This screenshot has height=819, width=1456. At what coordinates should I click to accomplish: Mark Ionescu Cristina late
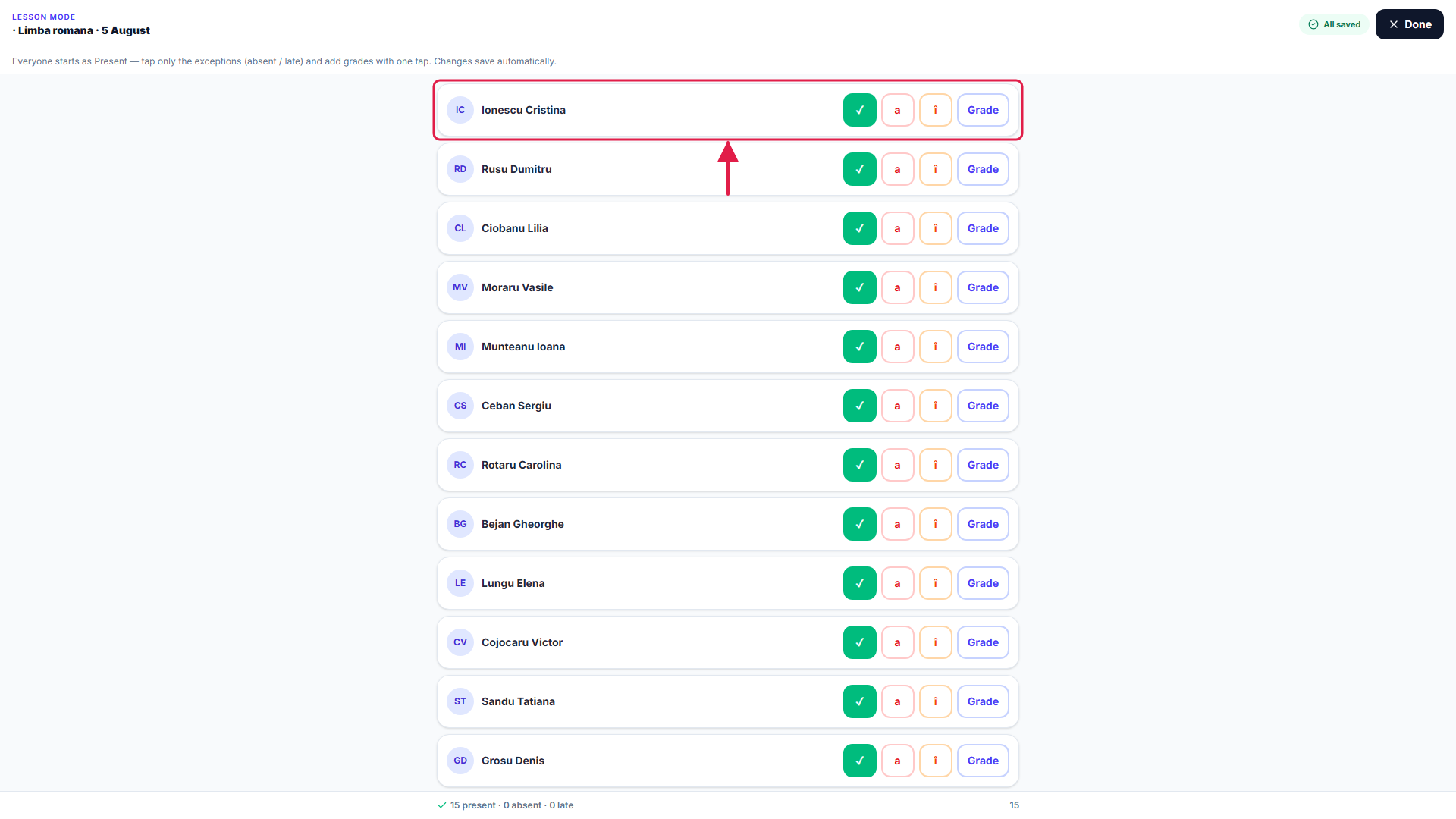[935, 110]
